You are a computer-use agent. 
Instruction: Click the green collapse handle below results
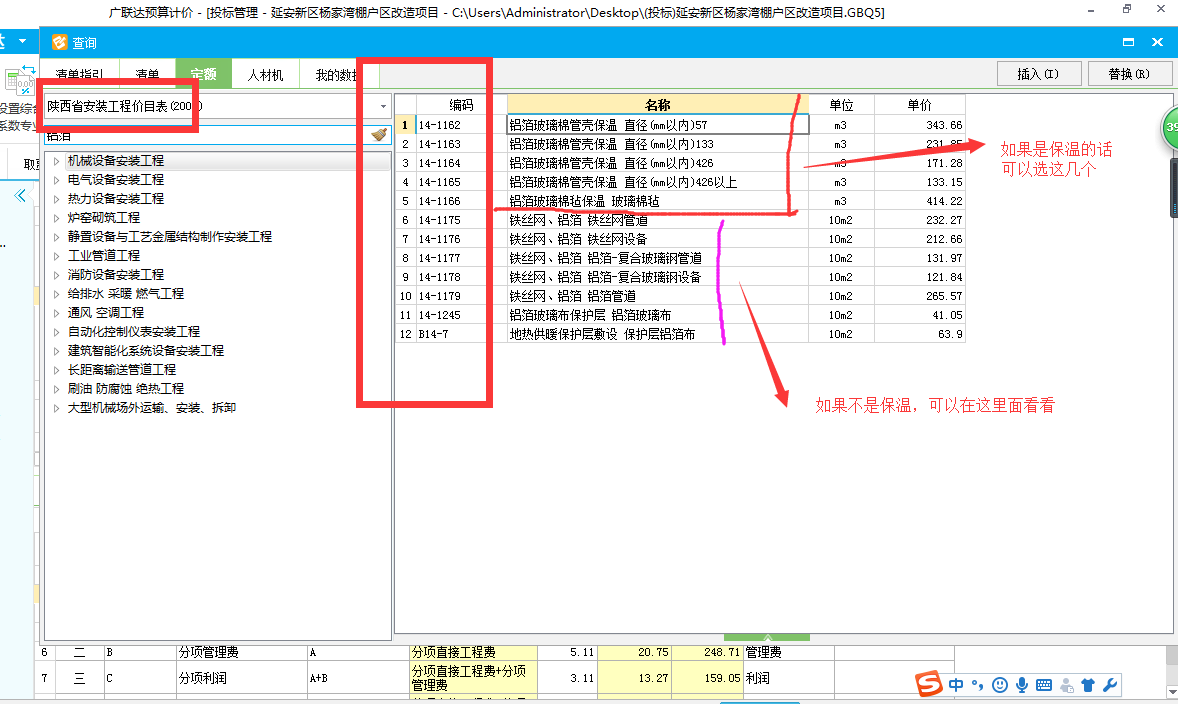[767, 637]
